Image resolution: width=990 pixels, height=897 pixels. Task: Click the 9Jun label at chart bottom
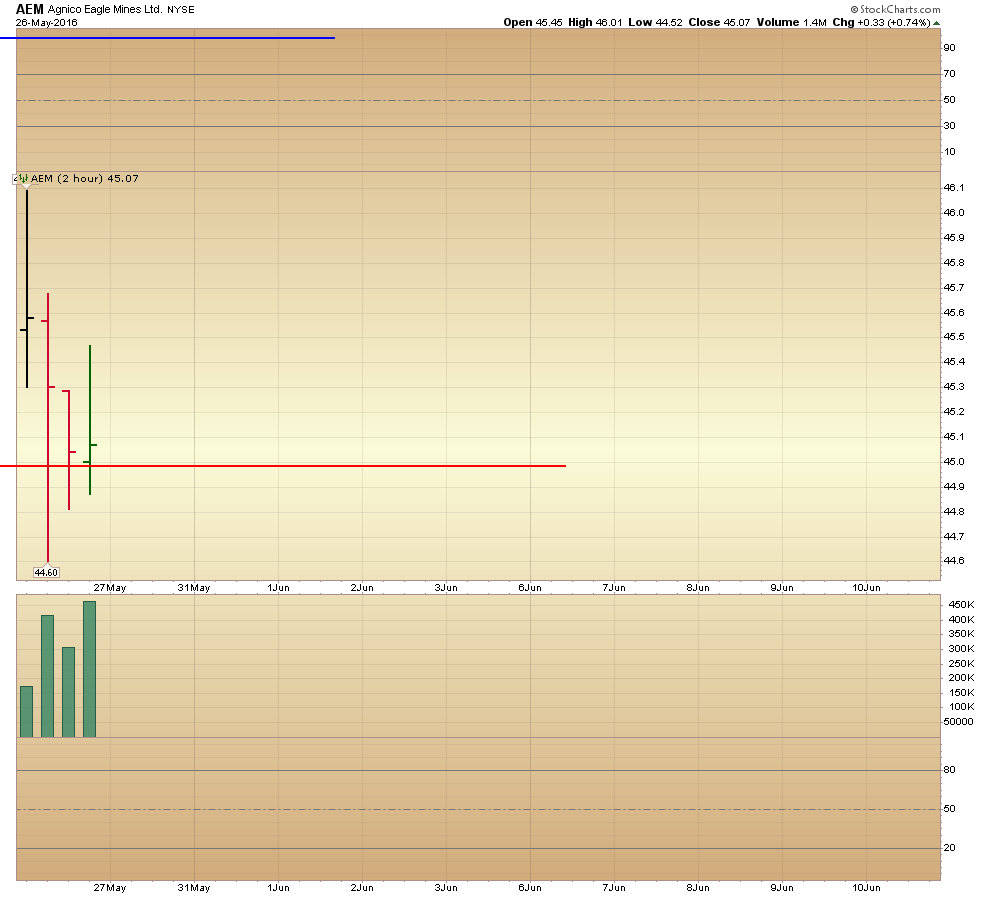(782, 888)
